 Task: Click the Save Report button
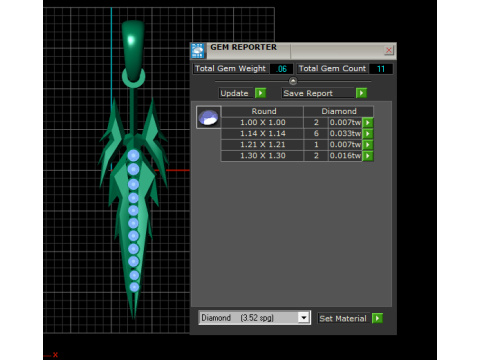tap(318, 93)
